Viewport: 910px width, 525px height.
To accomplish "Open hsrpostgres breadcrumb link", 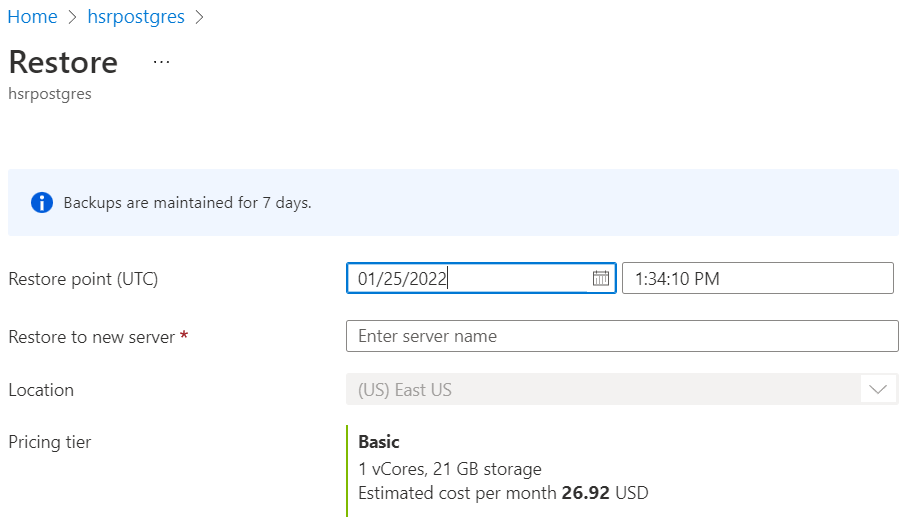I will pyautogui.click(x=136, y=17).
